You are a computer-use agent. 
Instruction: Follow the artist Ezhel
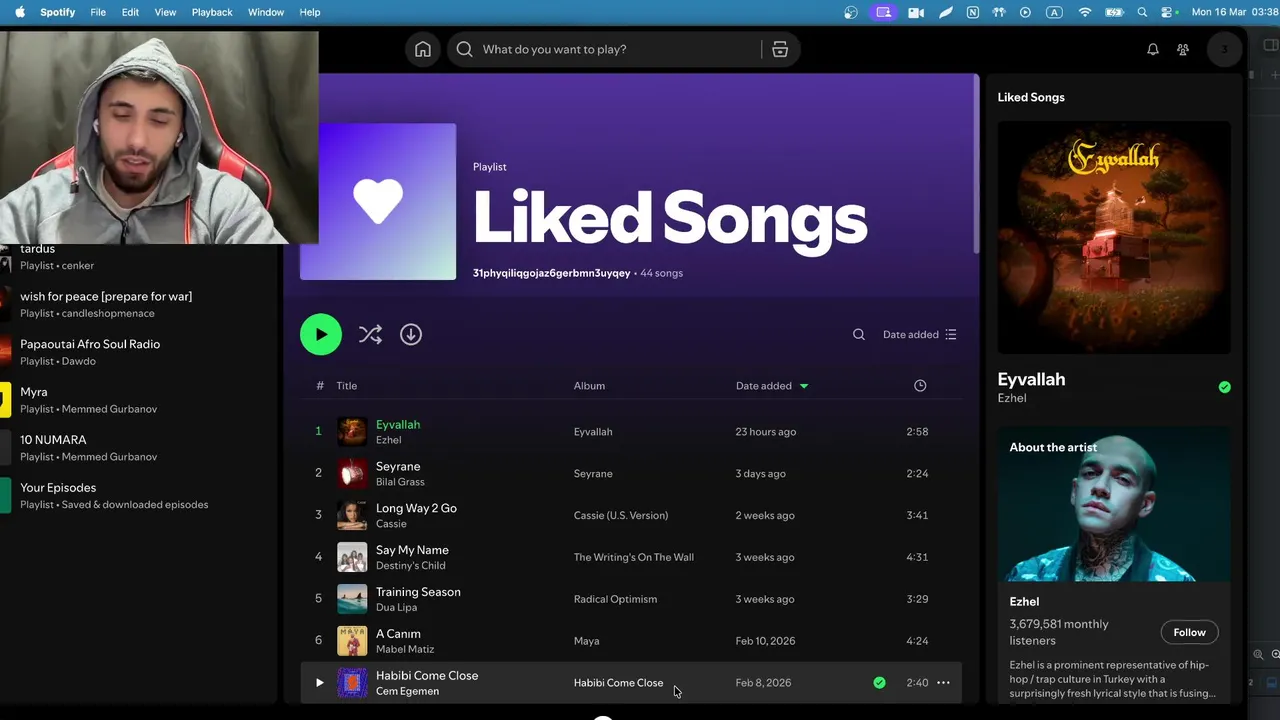[1189, 632]
